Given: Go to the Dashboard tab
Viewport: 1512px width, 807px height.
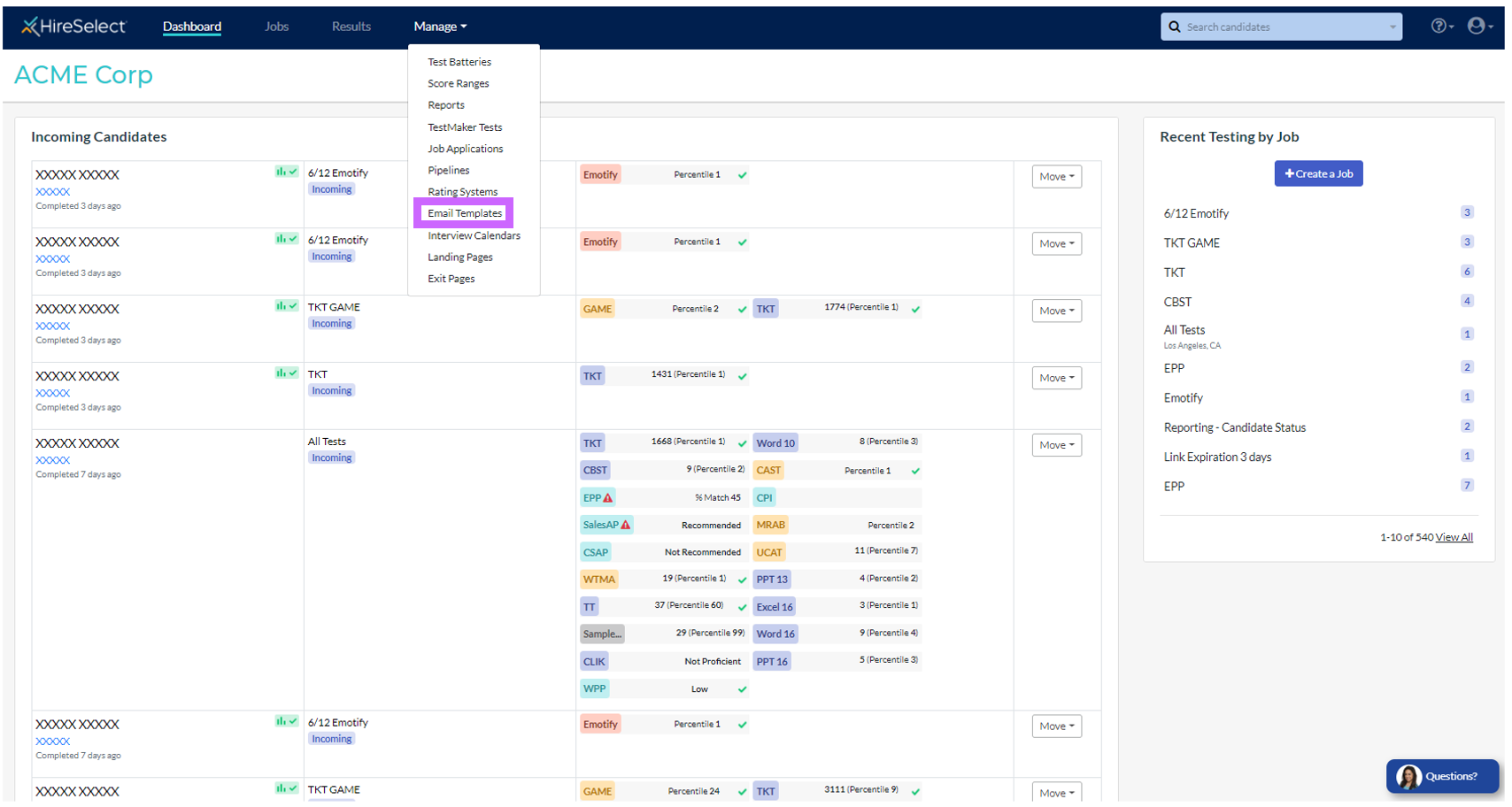Looking at the screenshot, I should click(x=192, y=27).
